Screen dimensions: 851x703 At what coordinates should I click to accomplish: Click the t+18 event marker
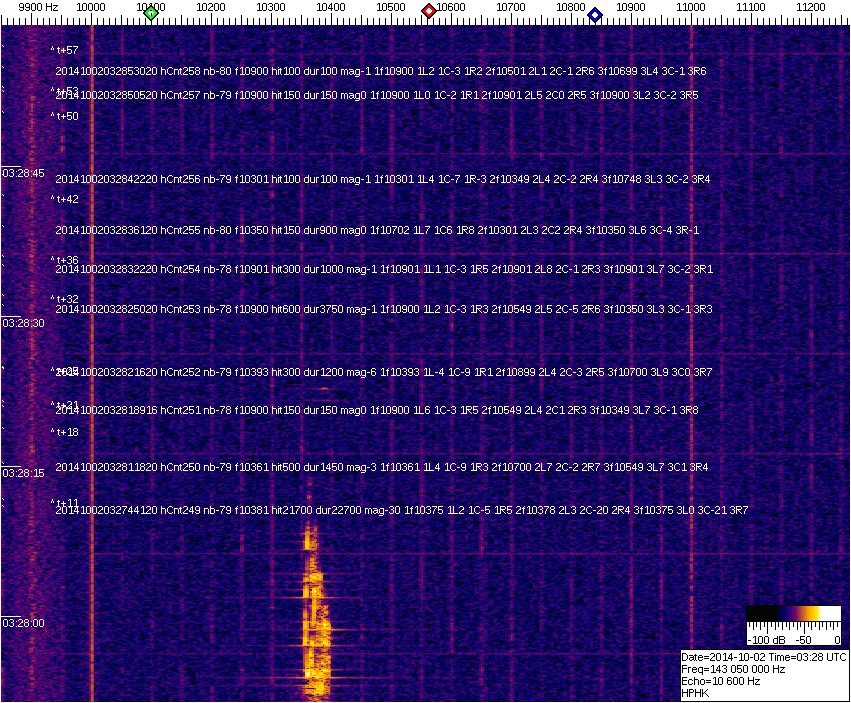tap(66, 432)
